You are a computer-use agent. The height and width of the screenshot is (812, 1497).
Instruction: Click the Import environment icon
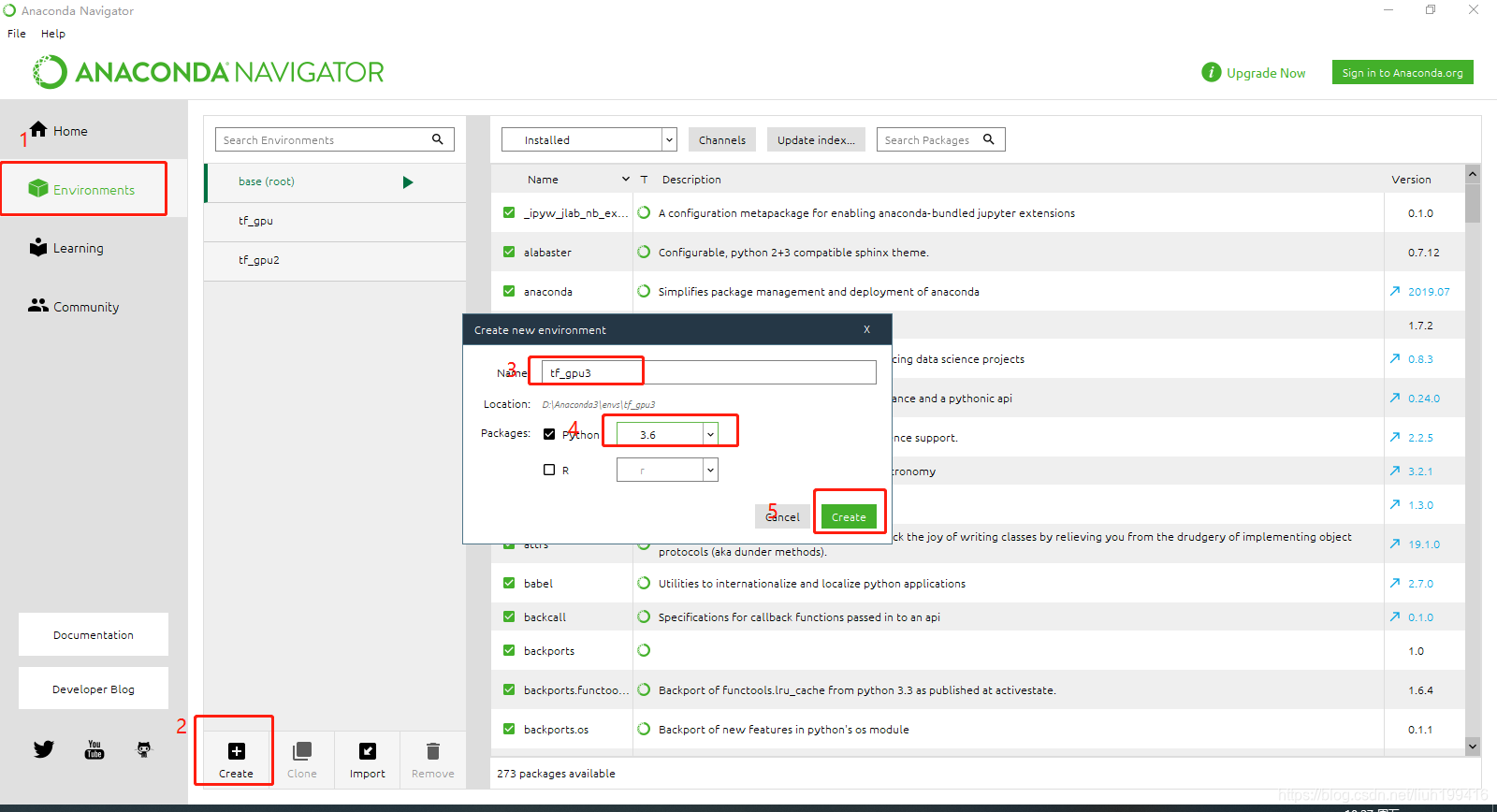(368, 751)
